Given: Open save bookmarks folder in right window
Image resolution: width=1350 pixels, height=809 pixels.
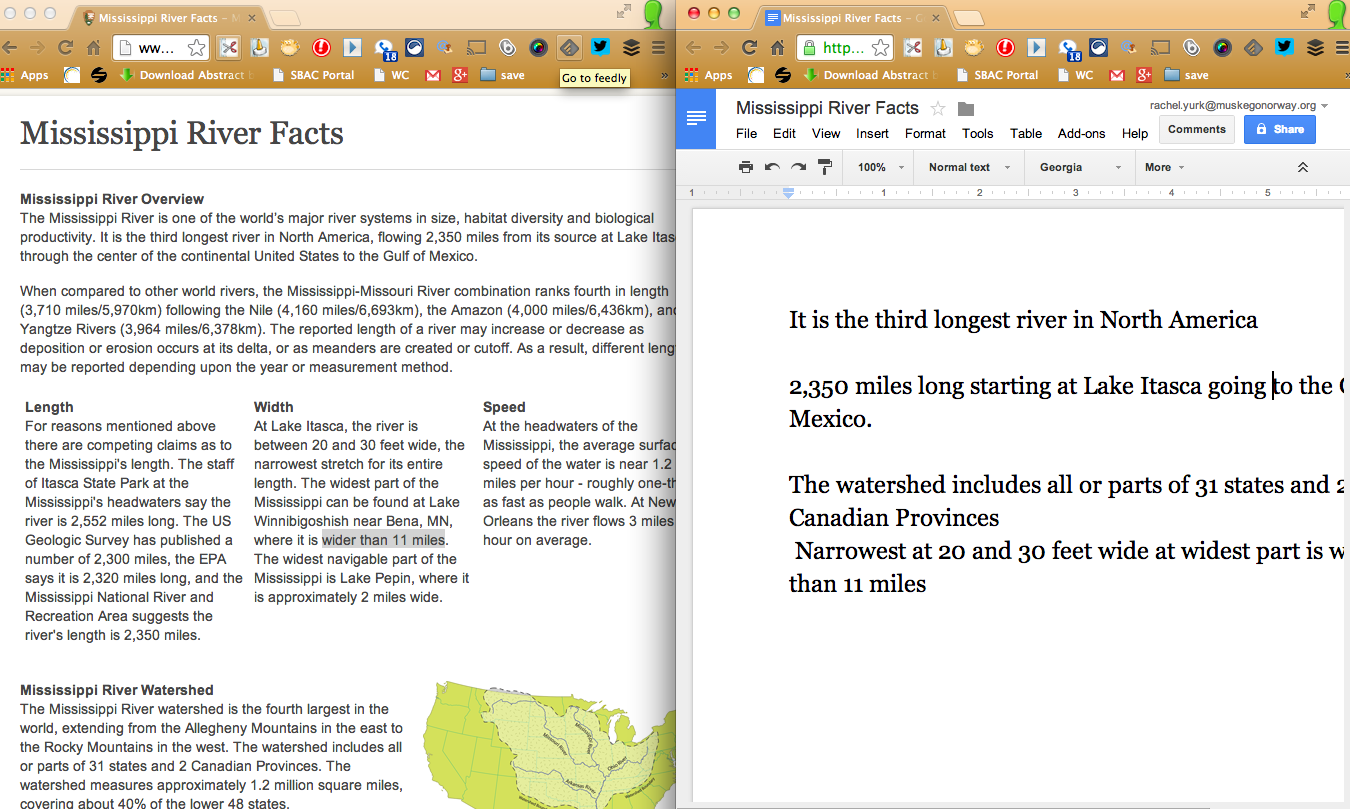Looking at the screenshot, I should 1186,75.
